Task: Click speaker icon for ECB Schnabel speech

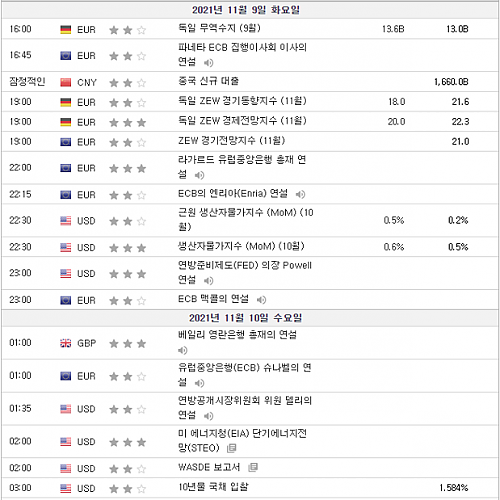Action: 199,383
